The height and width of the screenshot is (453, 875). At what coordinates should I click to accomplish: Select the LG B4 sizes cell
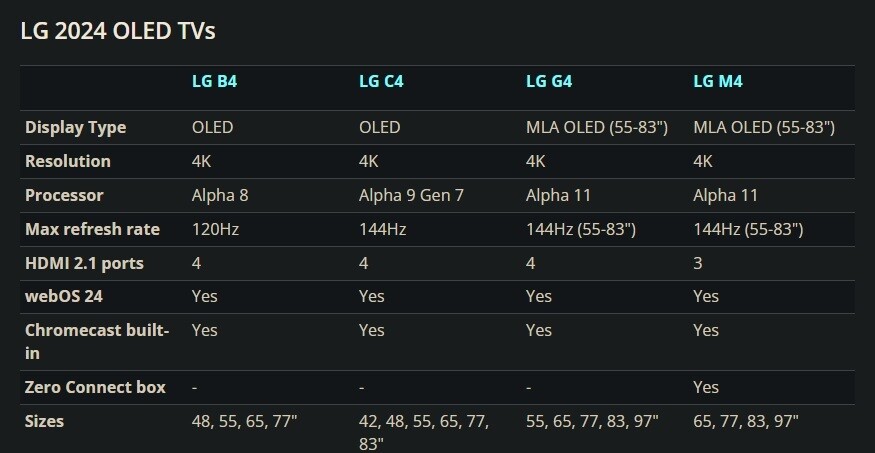pyautogui.click(x=244, y=421)
